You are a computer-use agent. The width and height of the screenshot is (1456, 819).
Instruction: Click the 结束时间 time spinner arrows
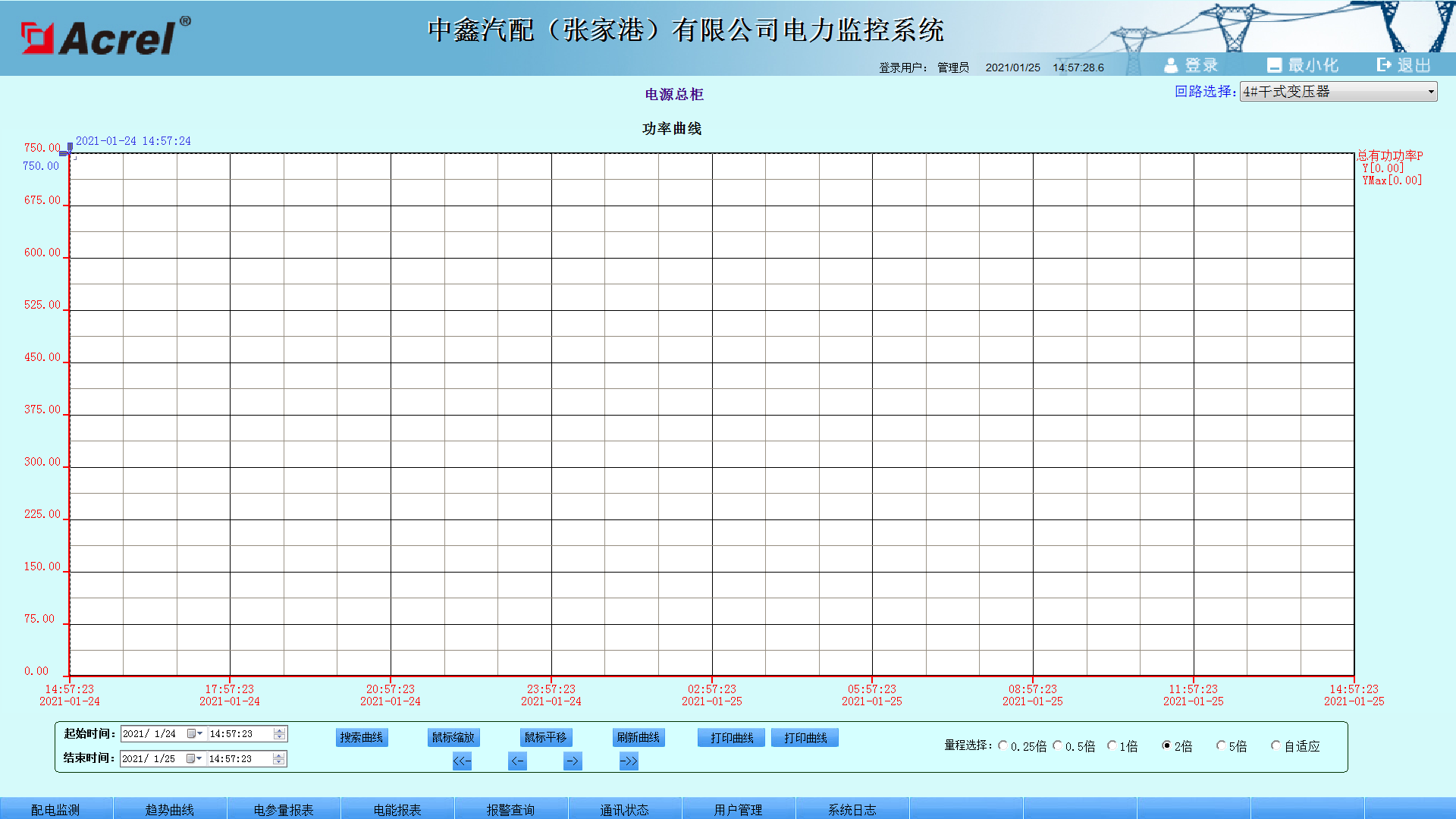[279, 759]
